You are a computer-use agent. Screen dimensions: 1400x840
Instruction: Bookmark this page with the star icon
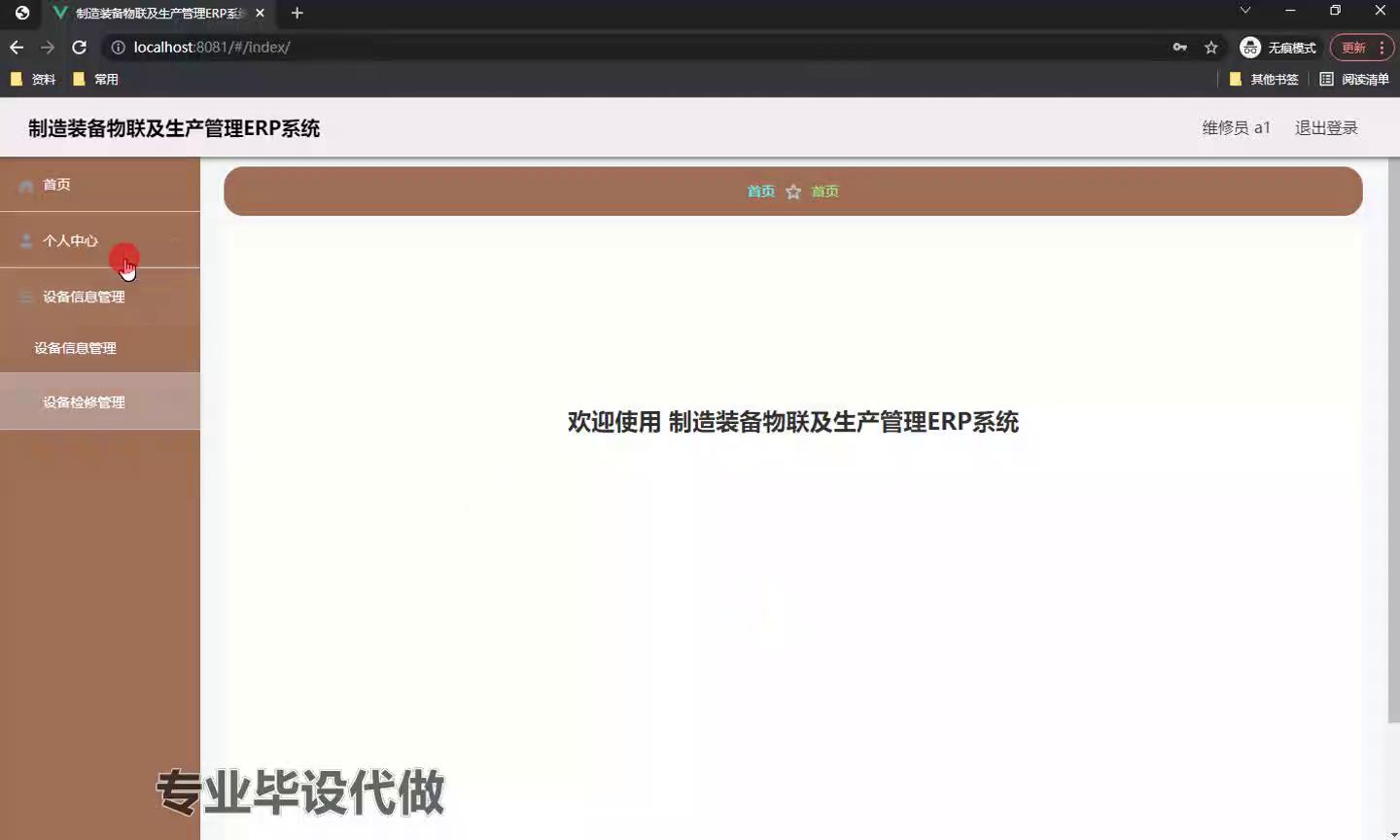click(x=1210, y=48)
